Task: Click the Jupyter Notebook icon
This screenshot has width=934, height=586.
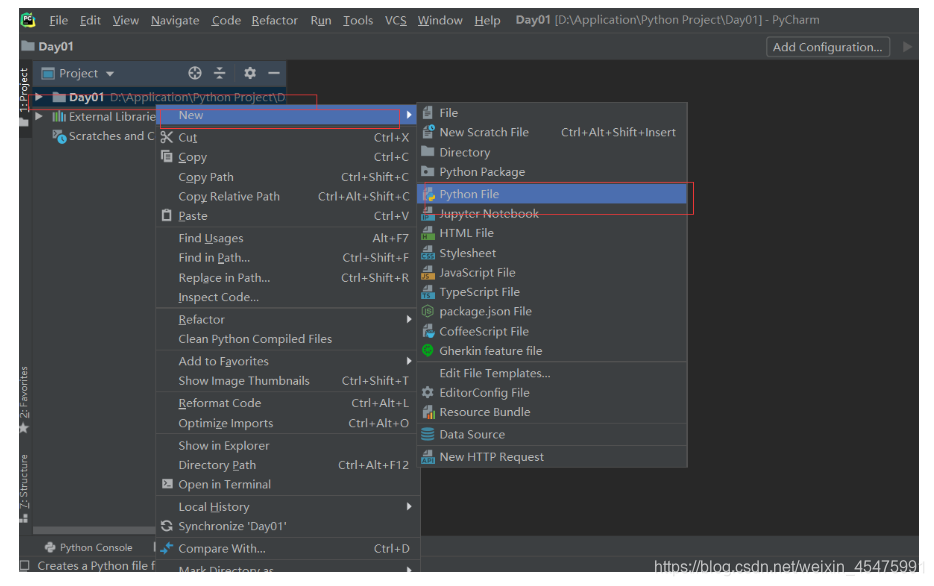Action: click(x=428, y=214)
